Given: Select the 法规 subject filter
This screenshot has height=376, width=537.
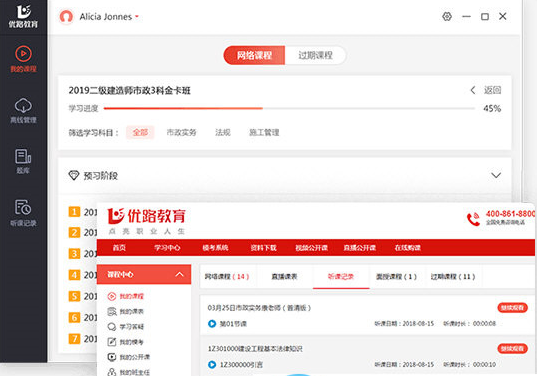Looking at the screenshot, I should (223, 132).
